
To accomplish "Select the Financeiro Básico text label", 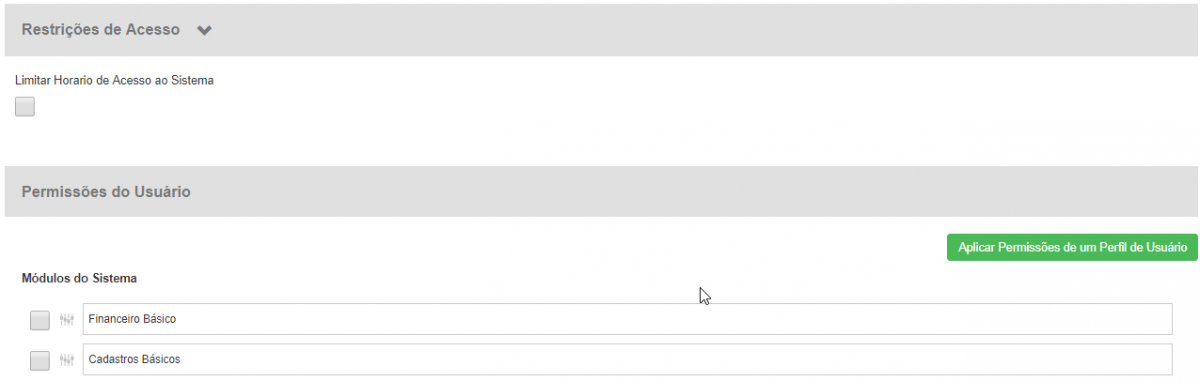I will [132, 319].
